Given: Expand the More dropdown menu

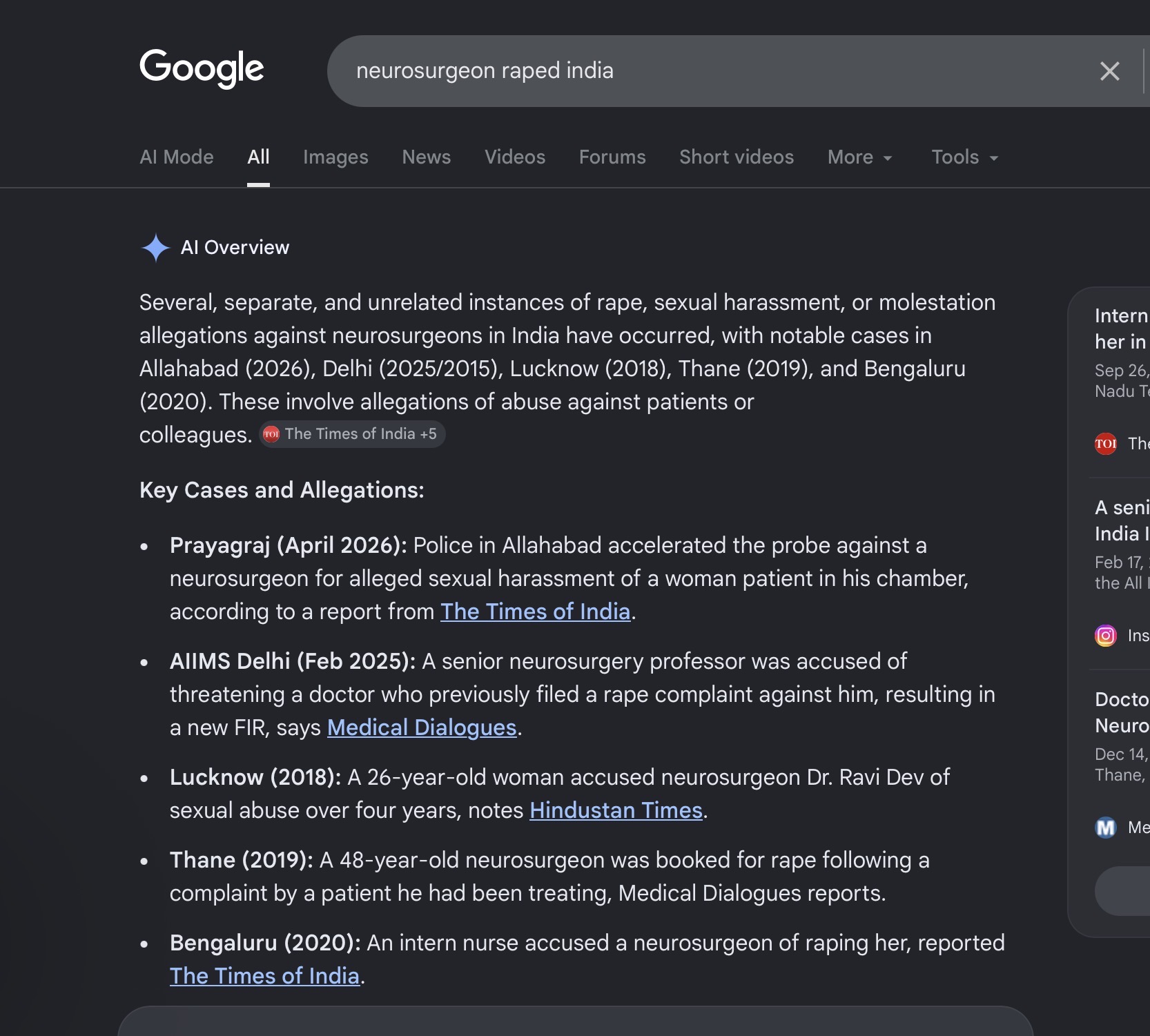Looking at the screenshot, I should pyautogui.click(x=860, y=157).
